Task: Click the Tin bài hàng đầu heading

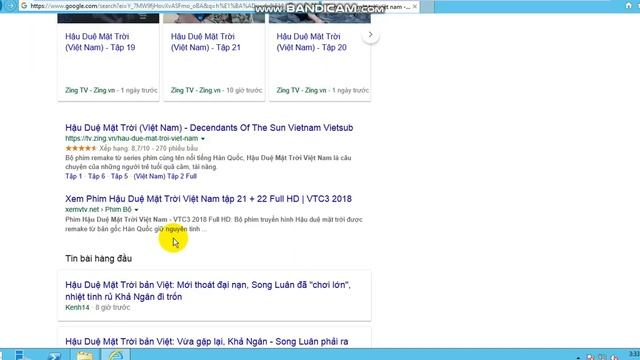Action: coord(98,259)
